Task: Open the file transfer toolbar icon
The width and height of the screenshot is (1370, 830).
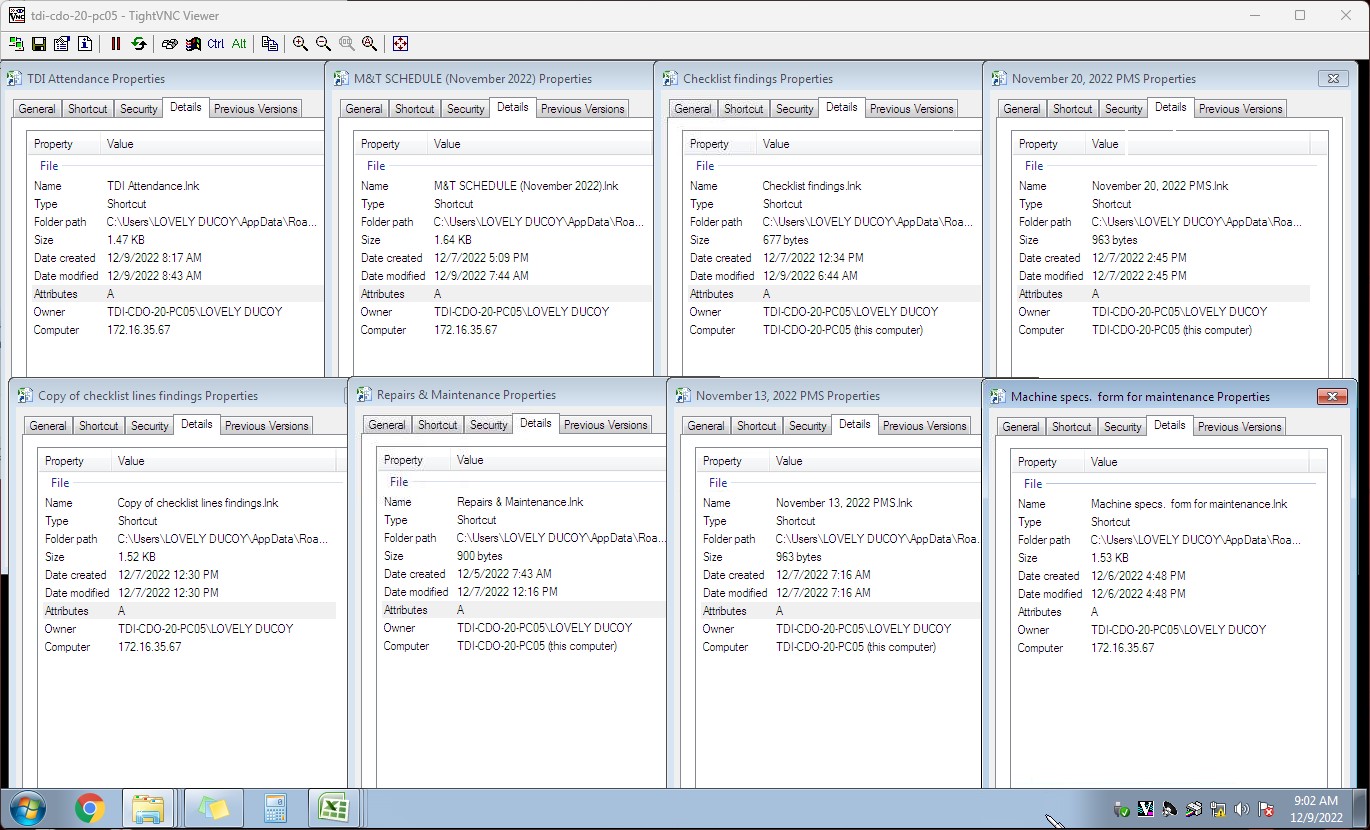Action: click(x=270, y=44)
